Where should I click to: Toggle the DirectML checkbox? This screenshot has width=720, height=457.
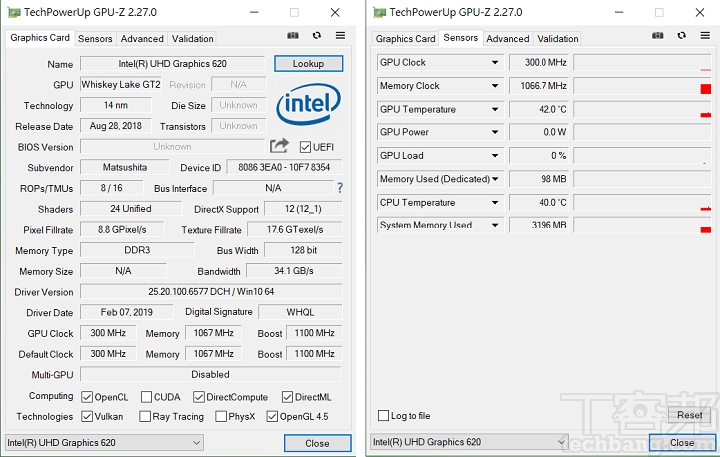(287, 397)
